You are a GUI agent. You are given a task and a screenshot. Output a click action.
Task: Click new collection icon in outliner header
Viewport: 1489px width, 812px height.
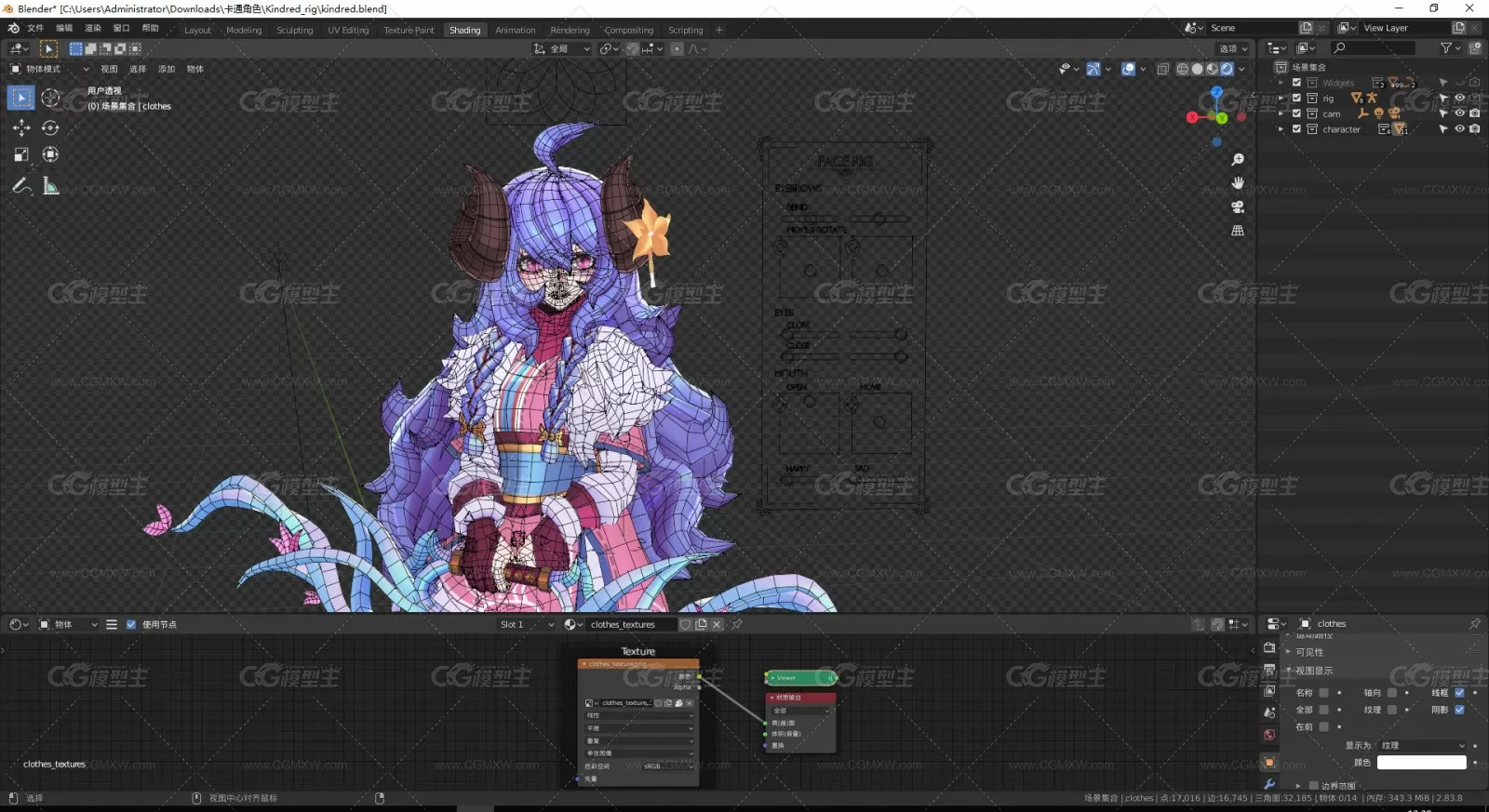[1475, 47]
